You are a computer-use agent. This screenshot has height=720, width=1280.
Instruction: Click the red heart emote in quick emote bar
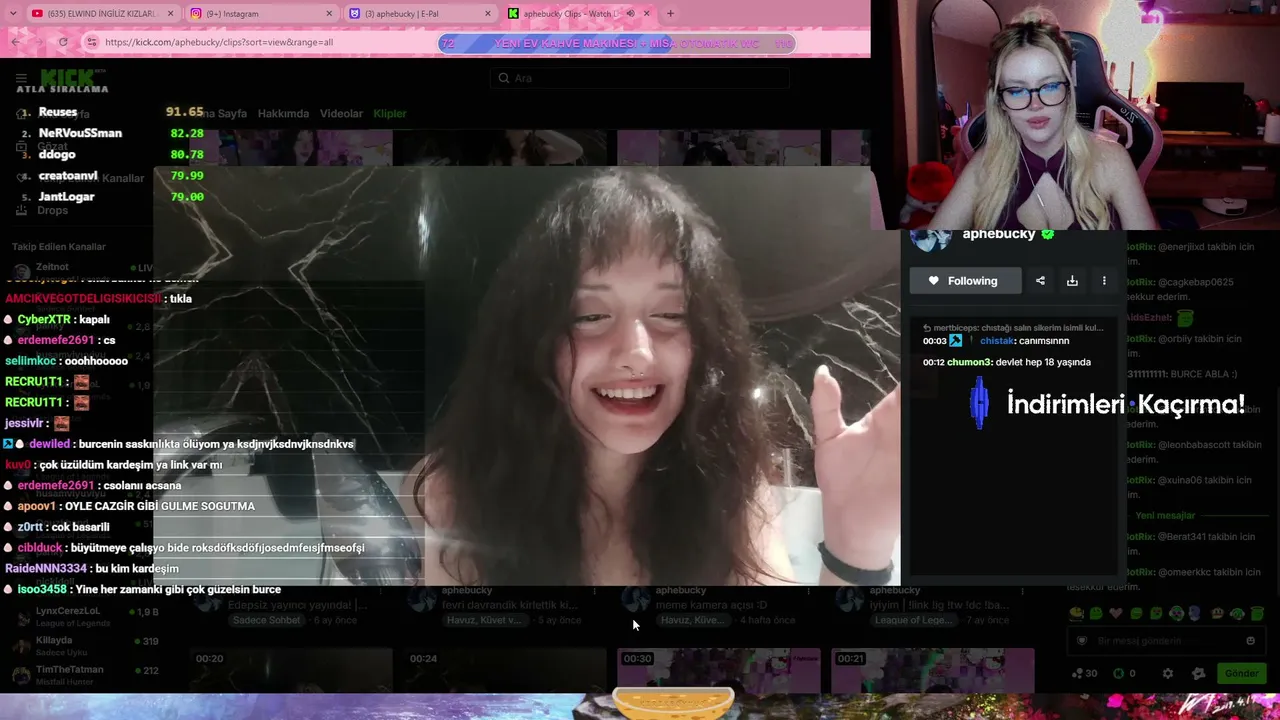(x=1117, y=614)
